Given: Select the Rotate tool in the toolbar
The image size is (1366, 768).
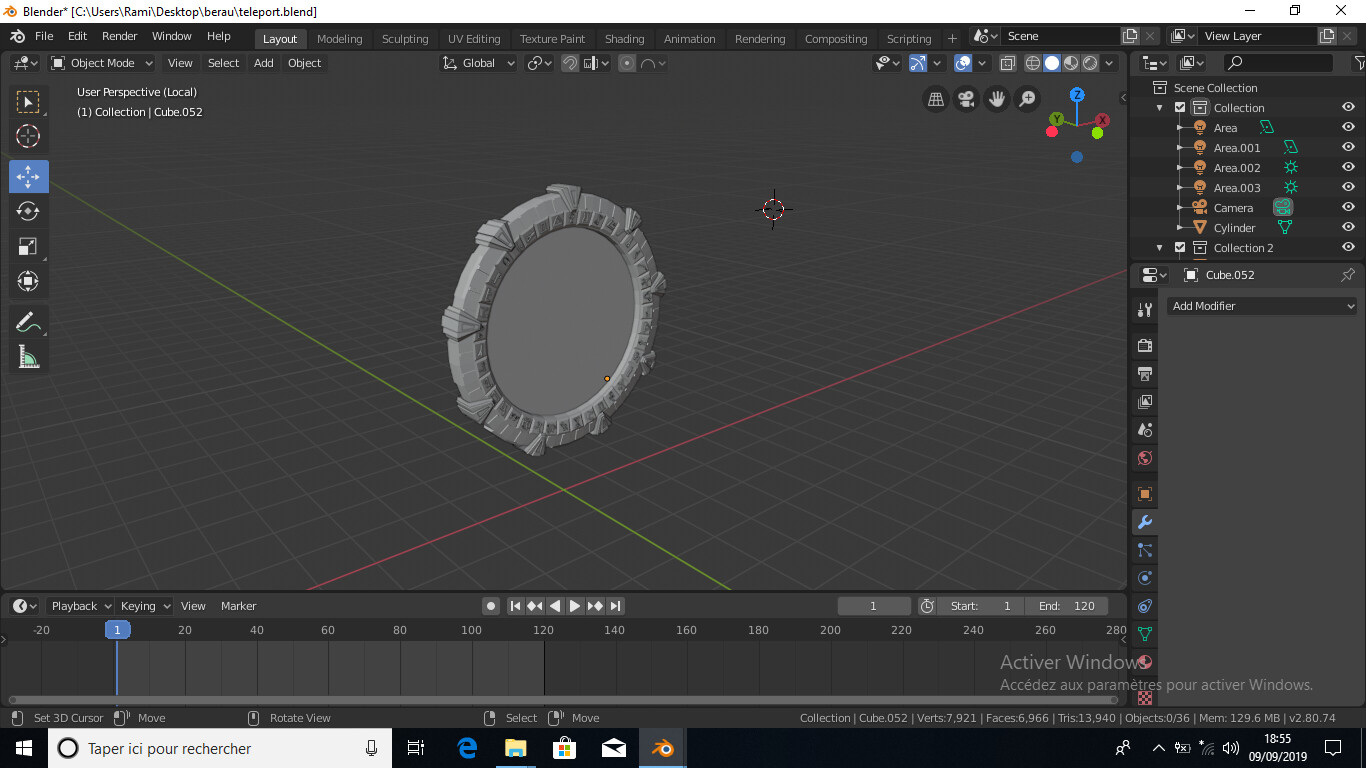Looking at the screenshot, I should 28,211.
